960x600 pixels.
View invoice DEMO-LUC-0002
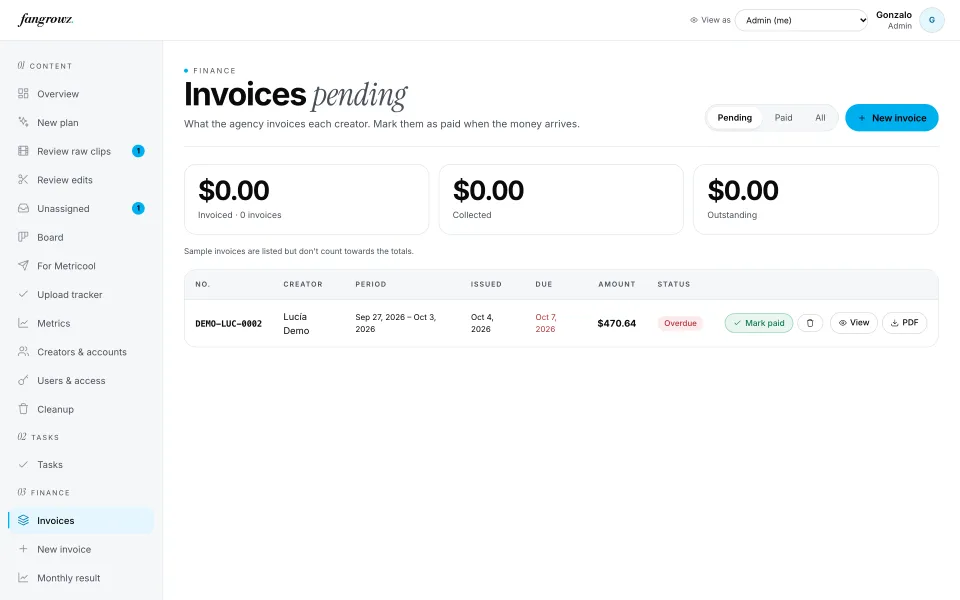pos(853,323)
